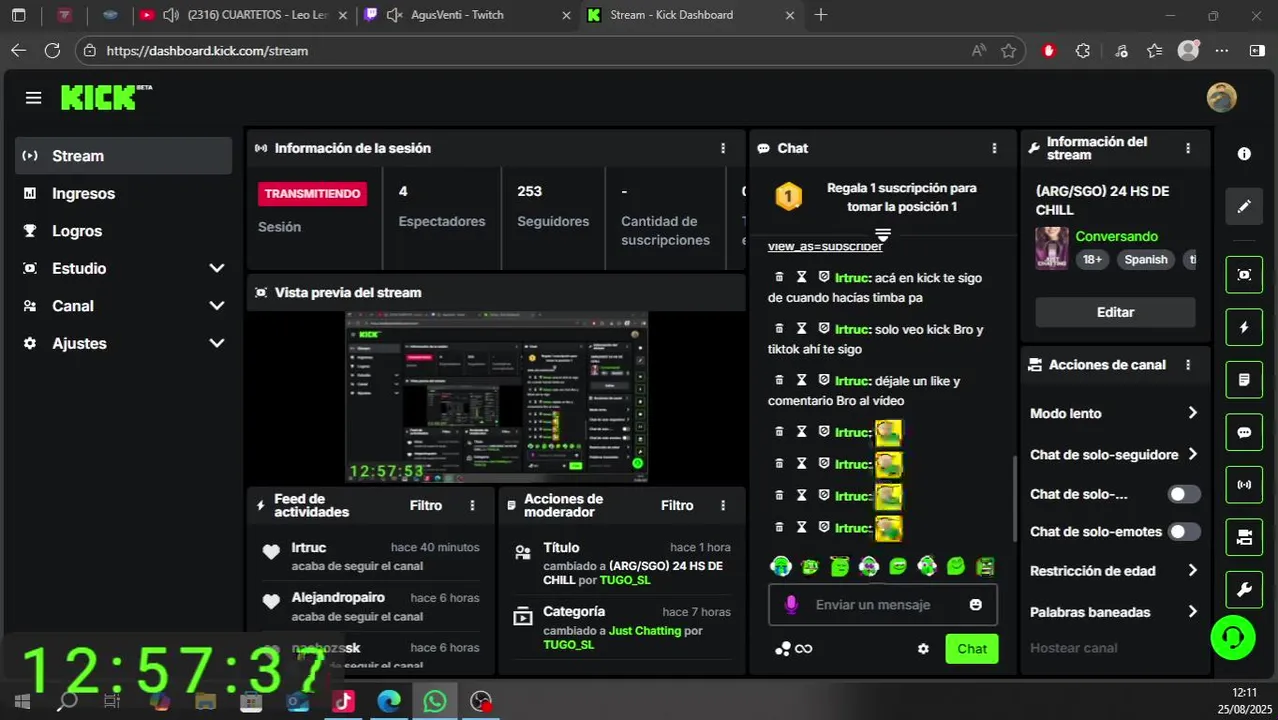Viewport: 1278px width, 720px height.
Task: Click the collapse lines icon under the gift banner
Action: pyautogui.click(x=882, y=235)
